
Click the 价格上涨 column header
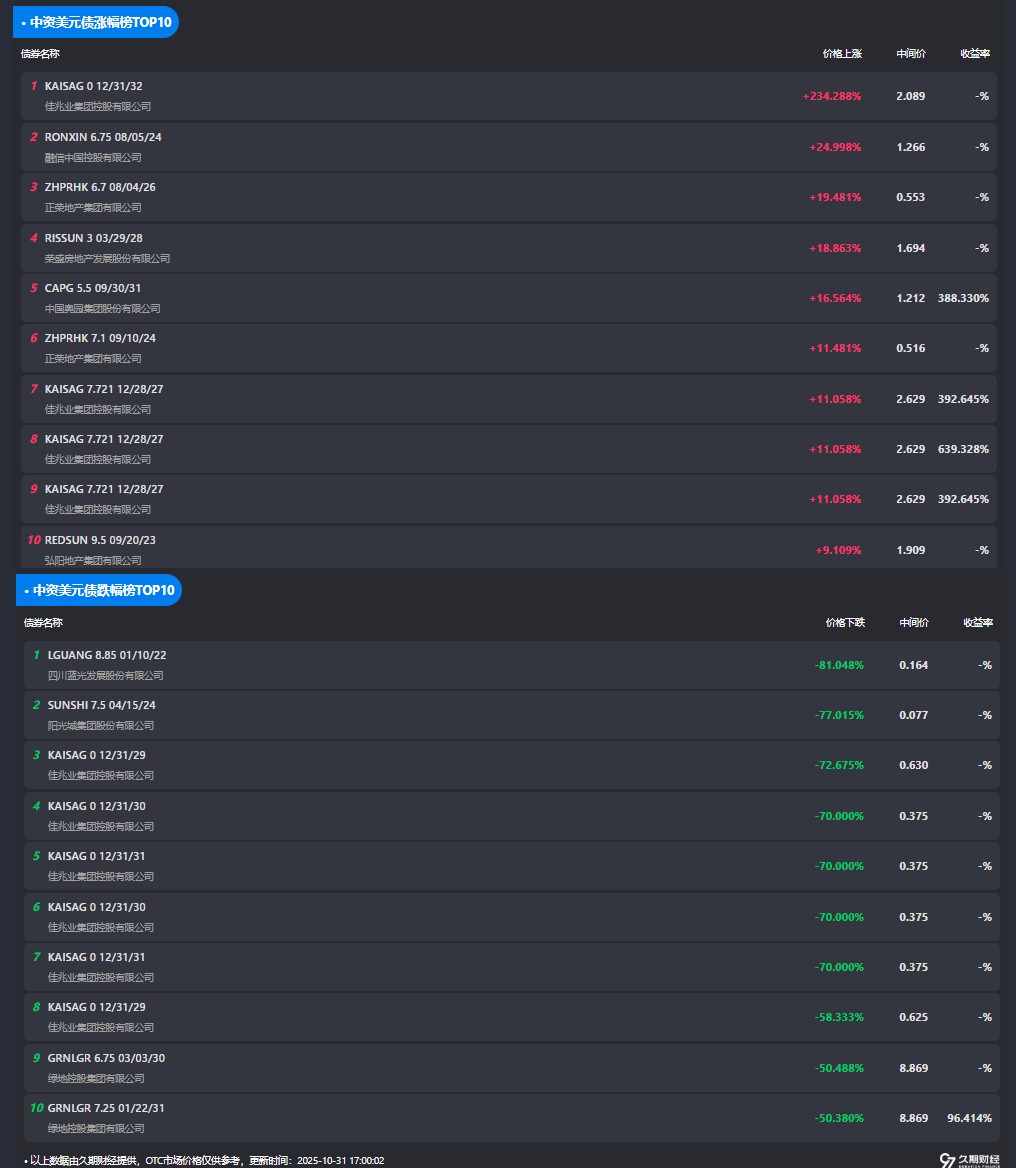[842, 53]
